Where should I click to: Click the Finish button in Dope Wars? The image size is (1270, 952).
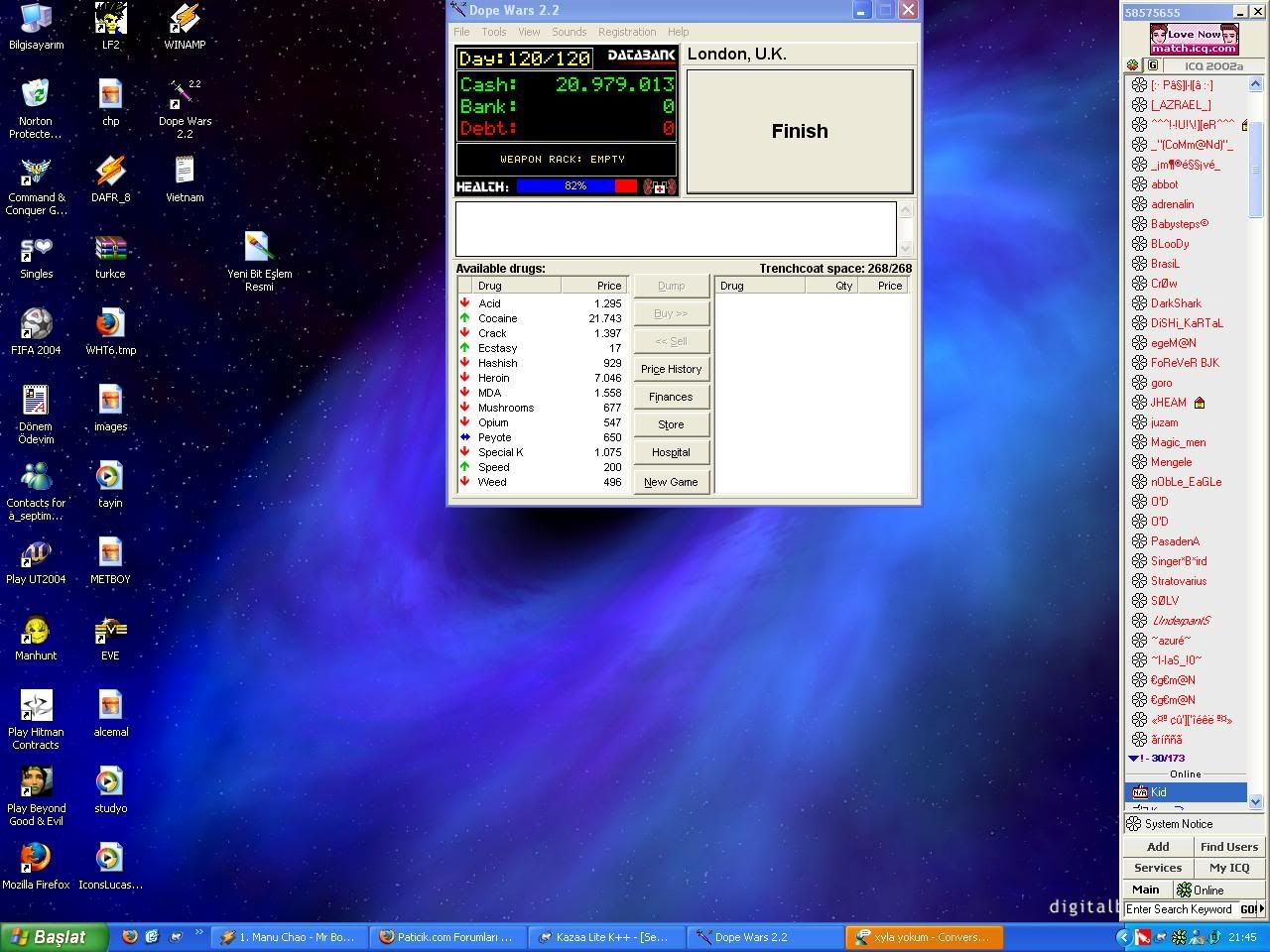click(799, 131)
